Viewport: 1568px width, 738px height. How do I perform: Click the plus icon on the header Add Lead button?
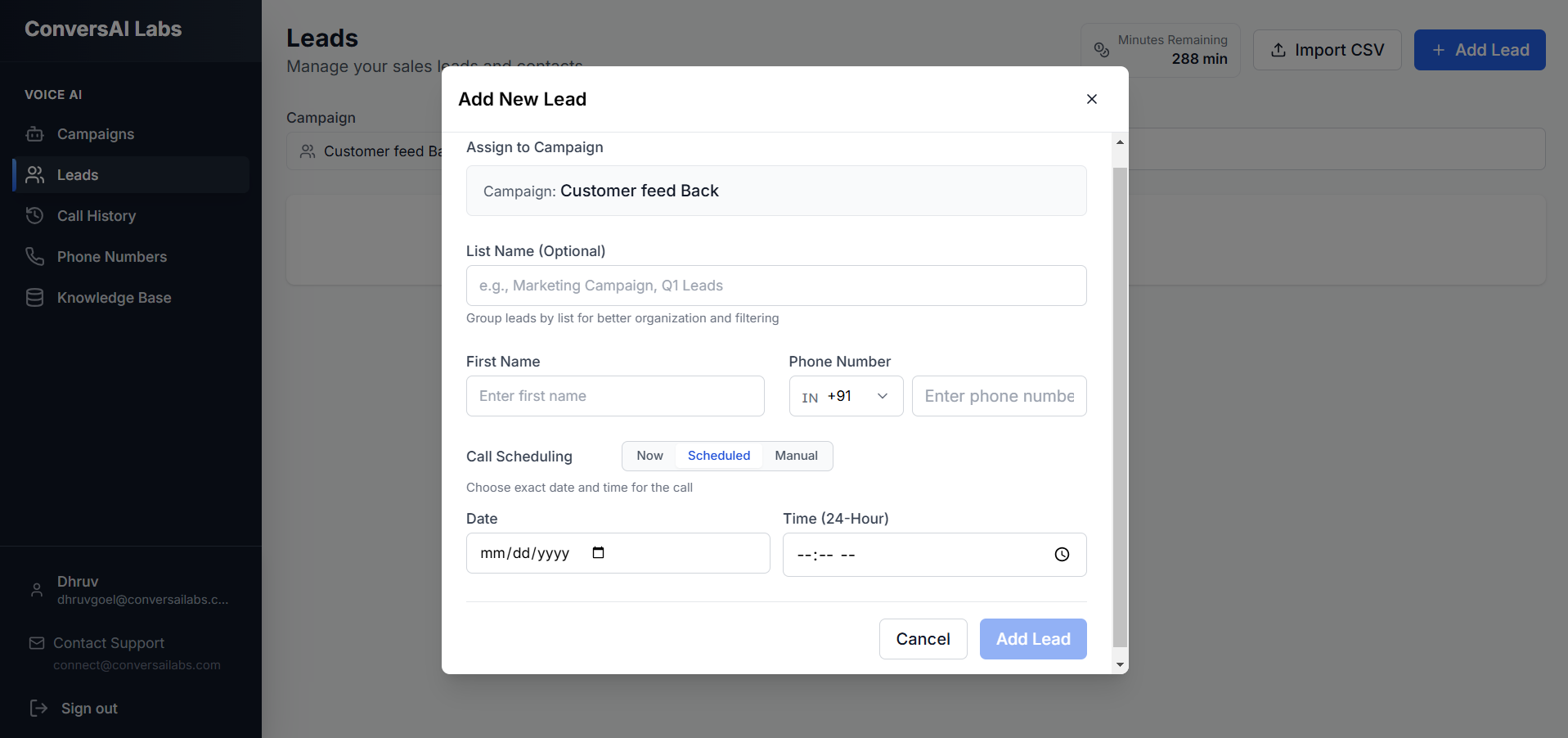[x=1439, y=50]
